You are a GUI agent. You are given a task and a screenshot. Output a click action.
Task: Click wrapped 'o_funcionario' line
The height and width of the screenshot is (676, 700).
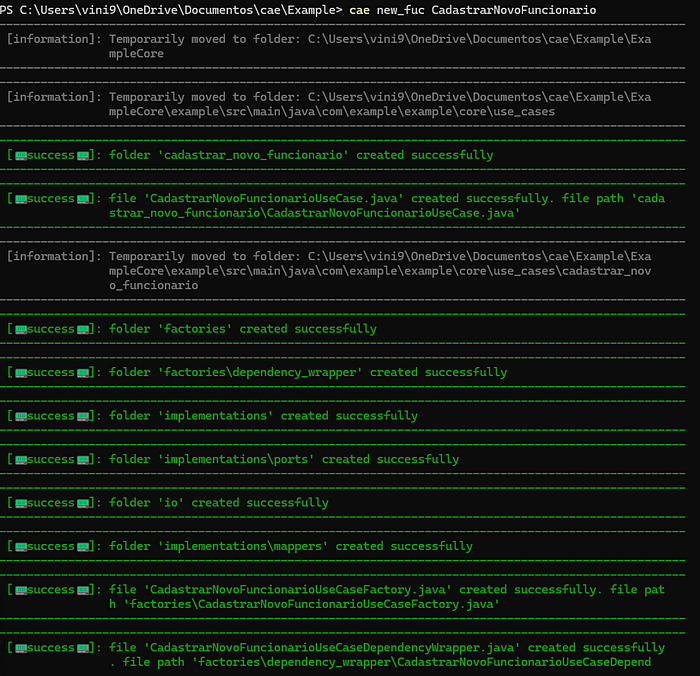point(154,285)
